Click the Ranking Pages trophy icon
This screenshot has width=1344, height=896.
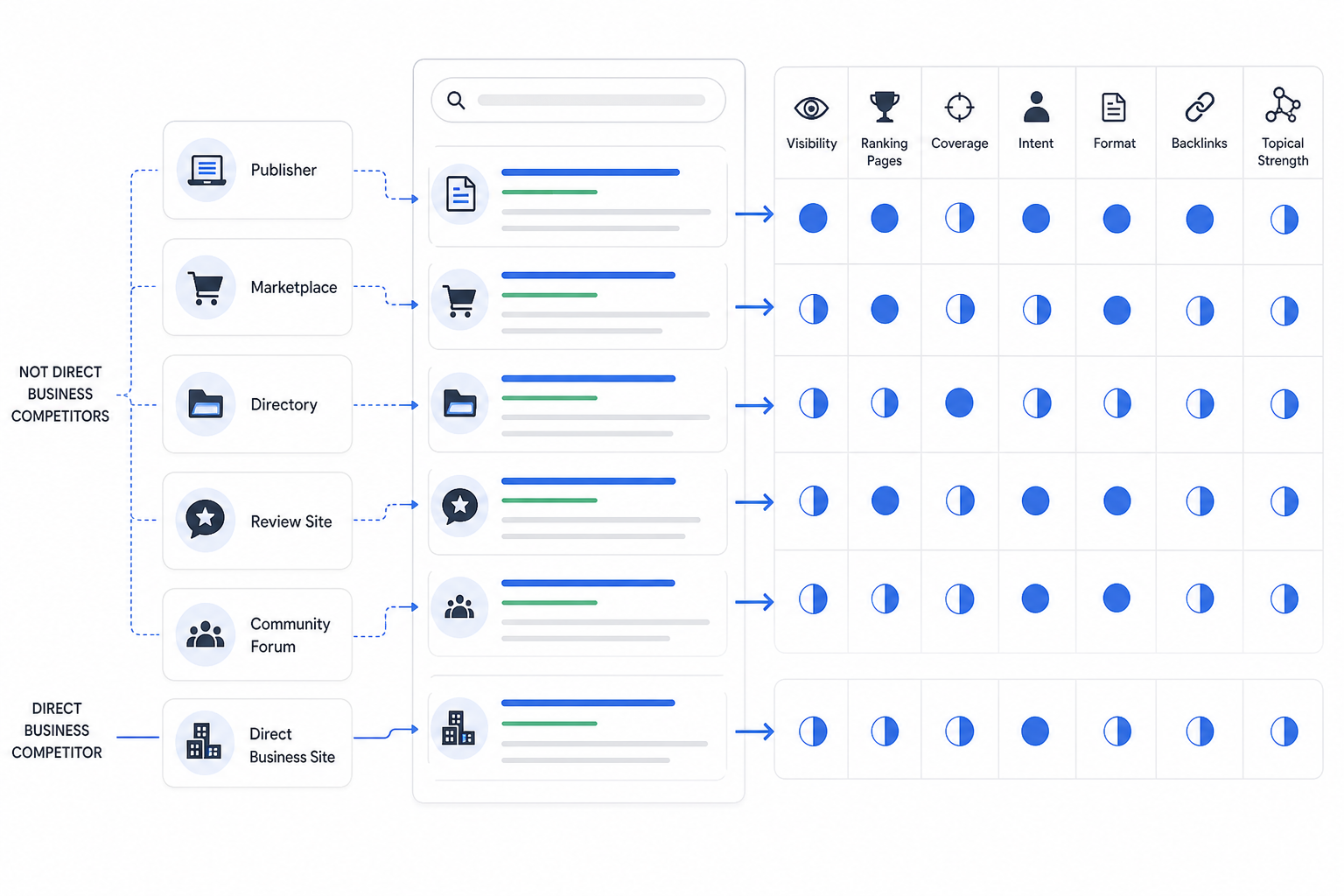(x=885, y=107)
